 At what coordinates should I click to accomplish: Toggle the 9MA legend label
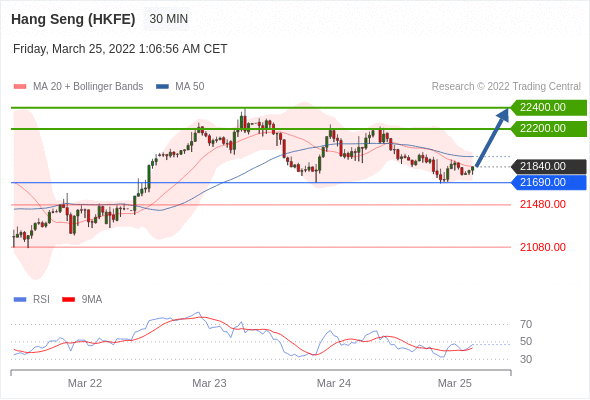[x=92, y=300]
